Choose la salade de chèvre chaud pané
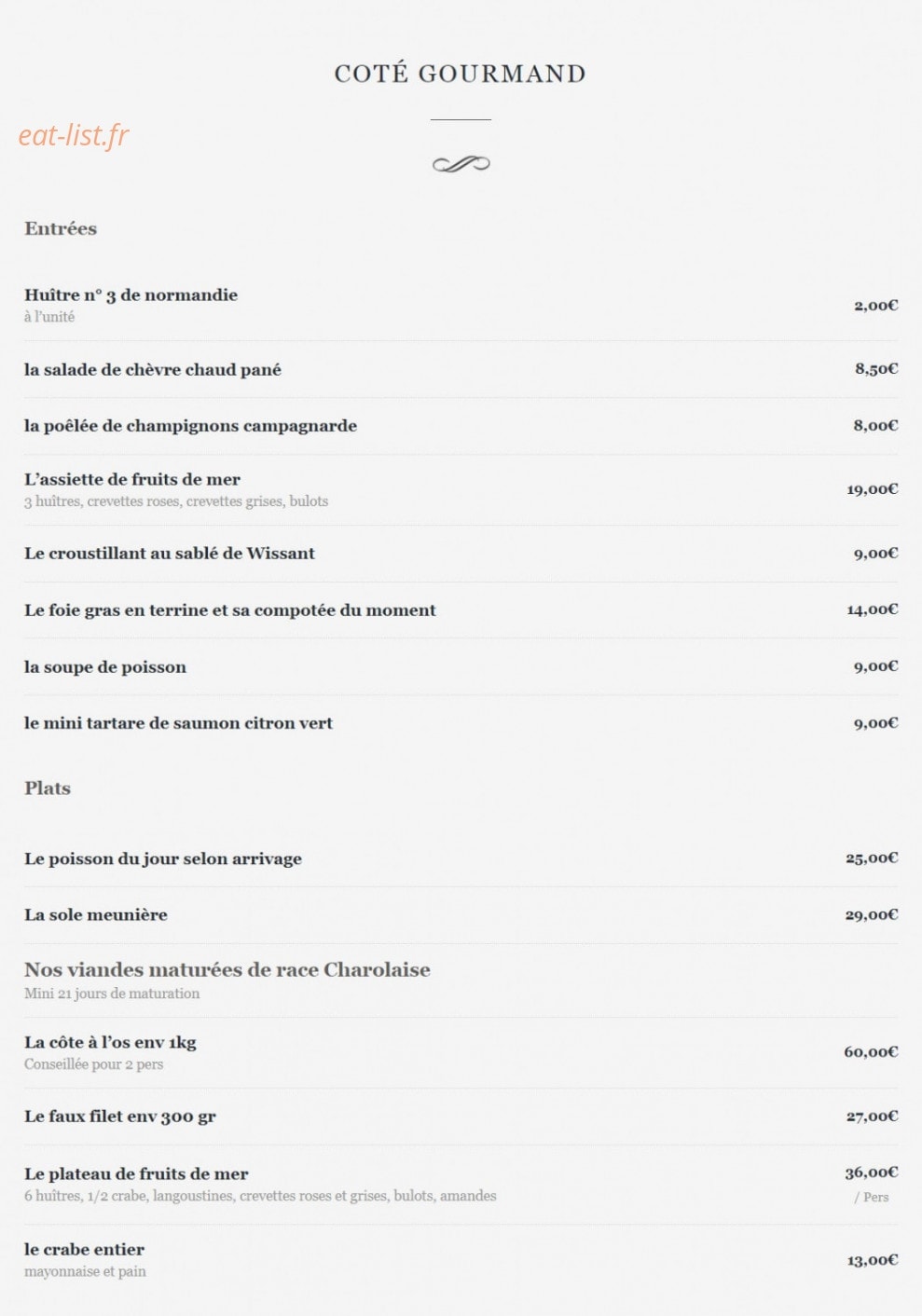 tap(153, 369)
